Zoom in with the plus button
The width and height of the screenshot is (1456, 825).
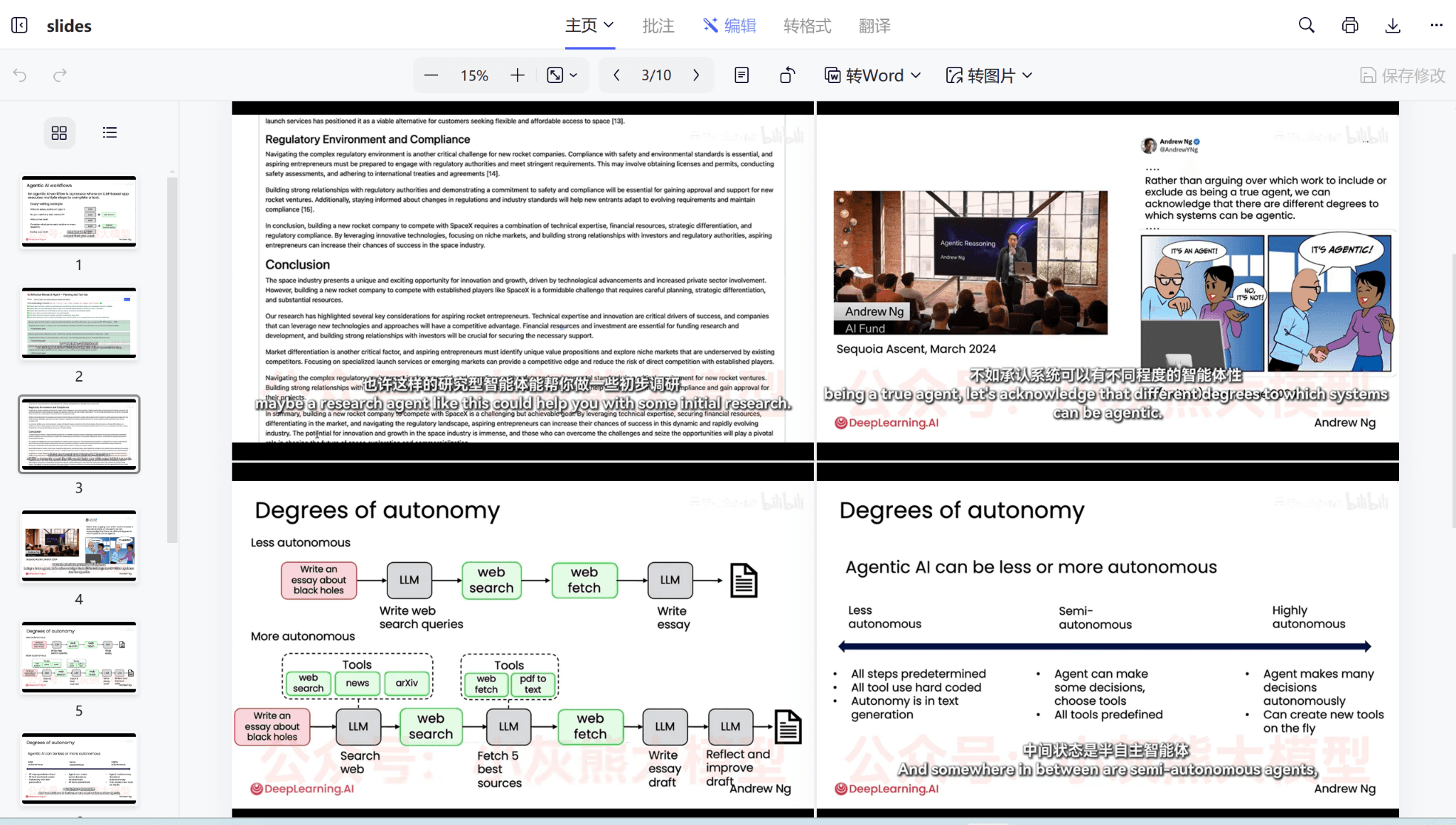click(518, 75)
